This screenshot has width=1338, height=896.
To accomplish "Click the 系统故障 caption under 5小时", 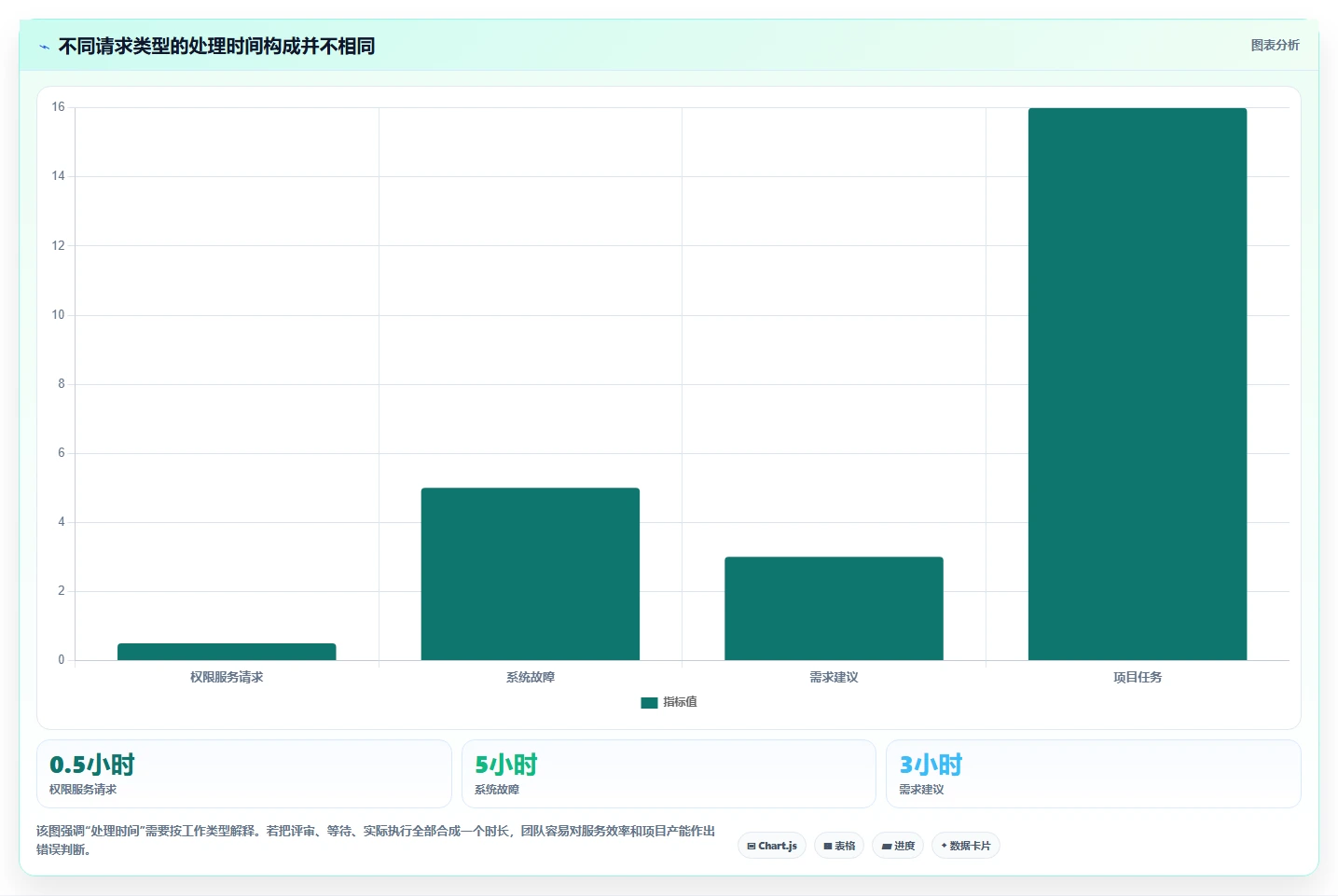I will 497,790.
